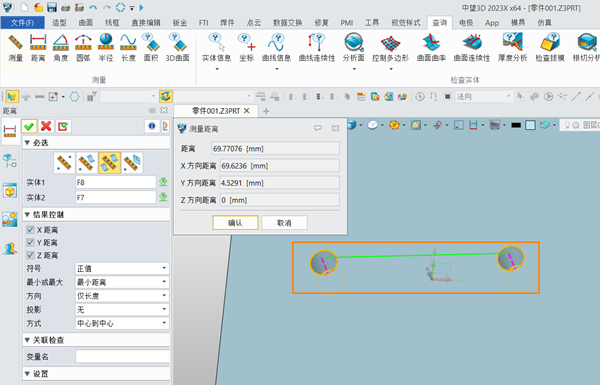Click the green checkmark to confirm distance

[x=29, y=126]
